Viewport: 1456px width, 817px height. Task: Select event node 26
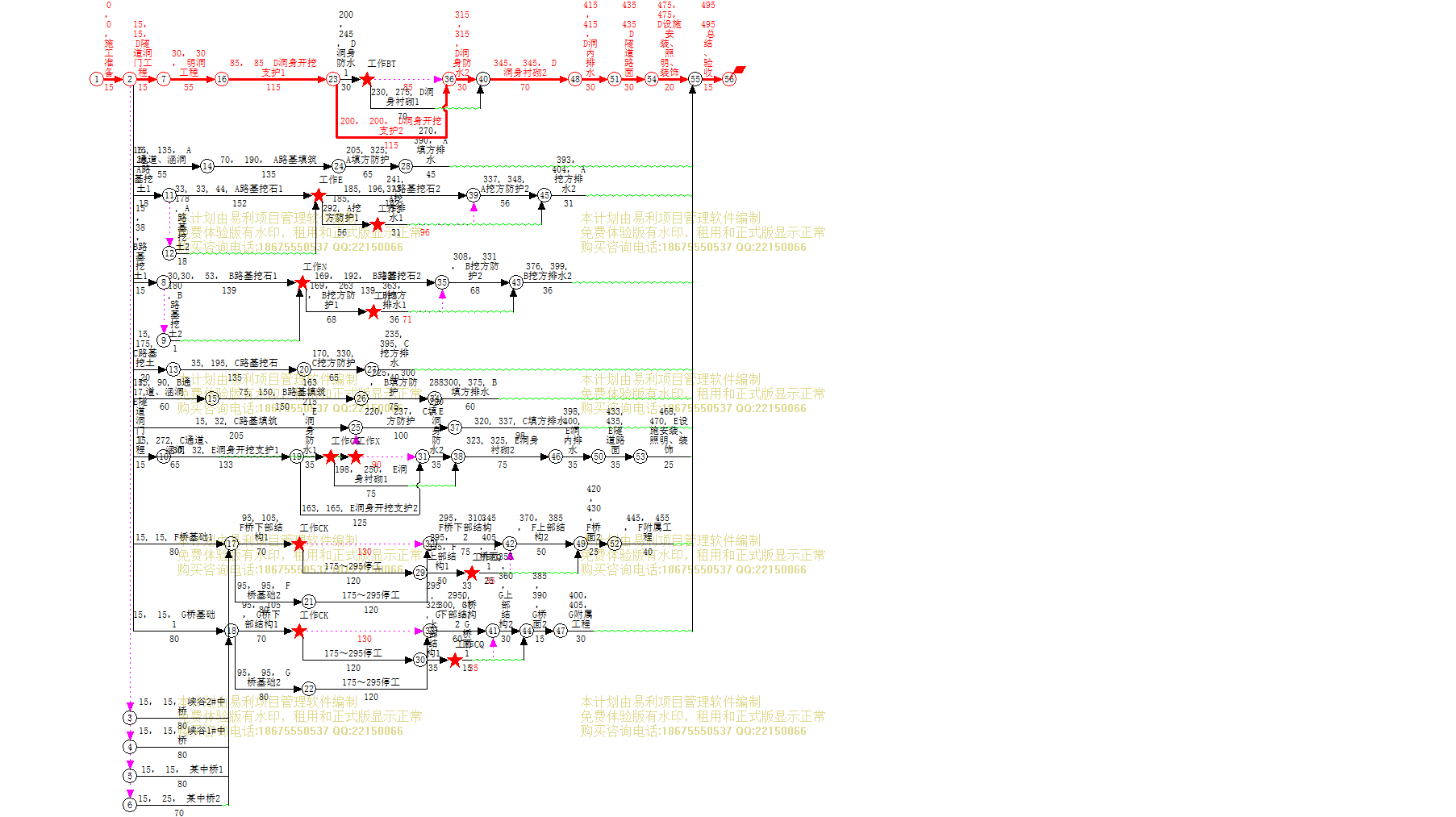pos(361,398)
